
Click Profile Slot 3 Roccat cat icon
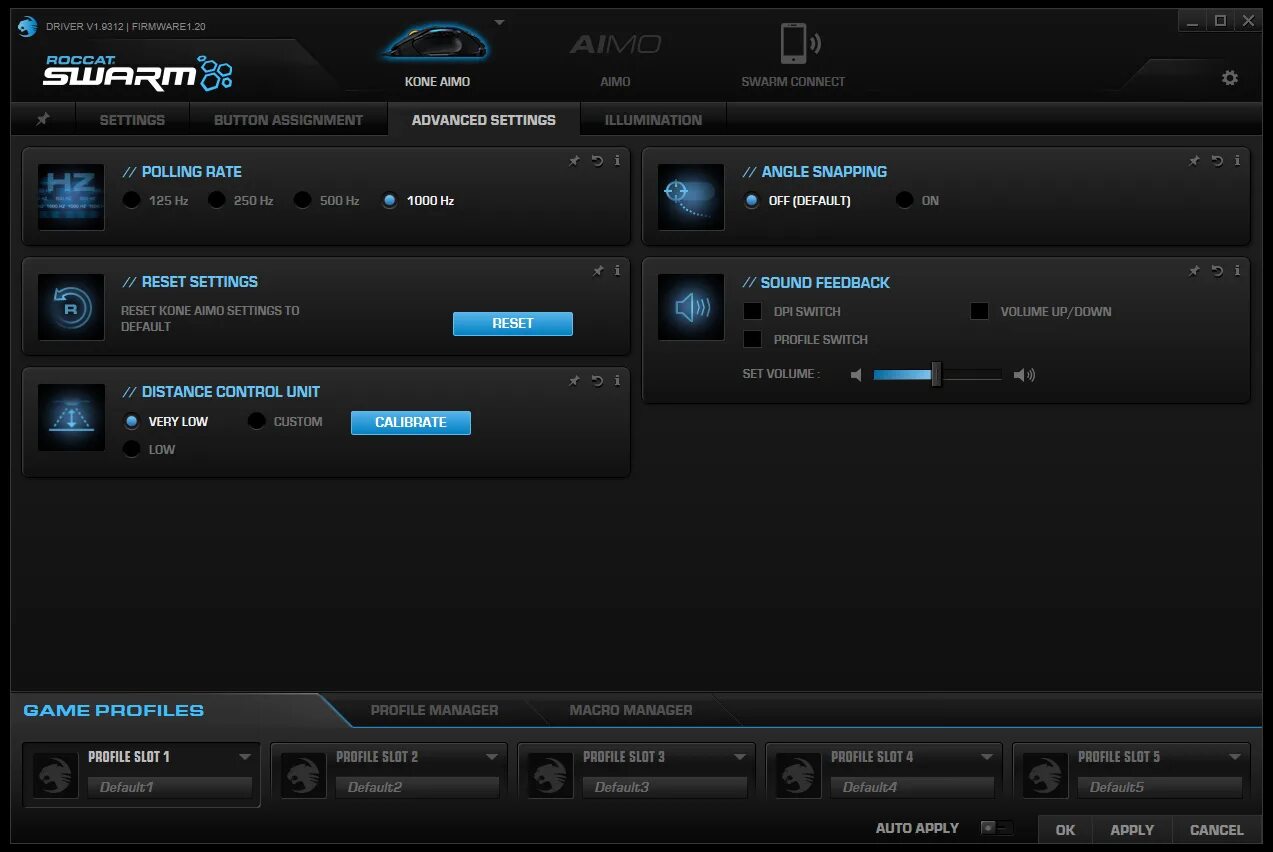click(x=551, y=774)
